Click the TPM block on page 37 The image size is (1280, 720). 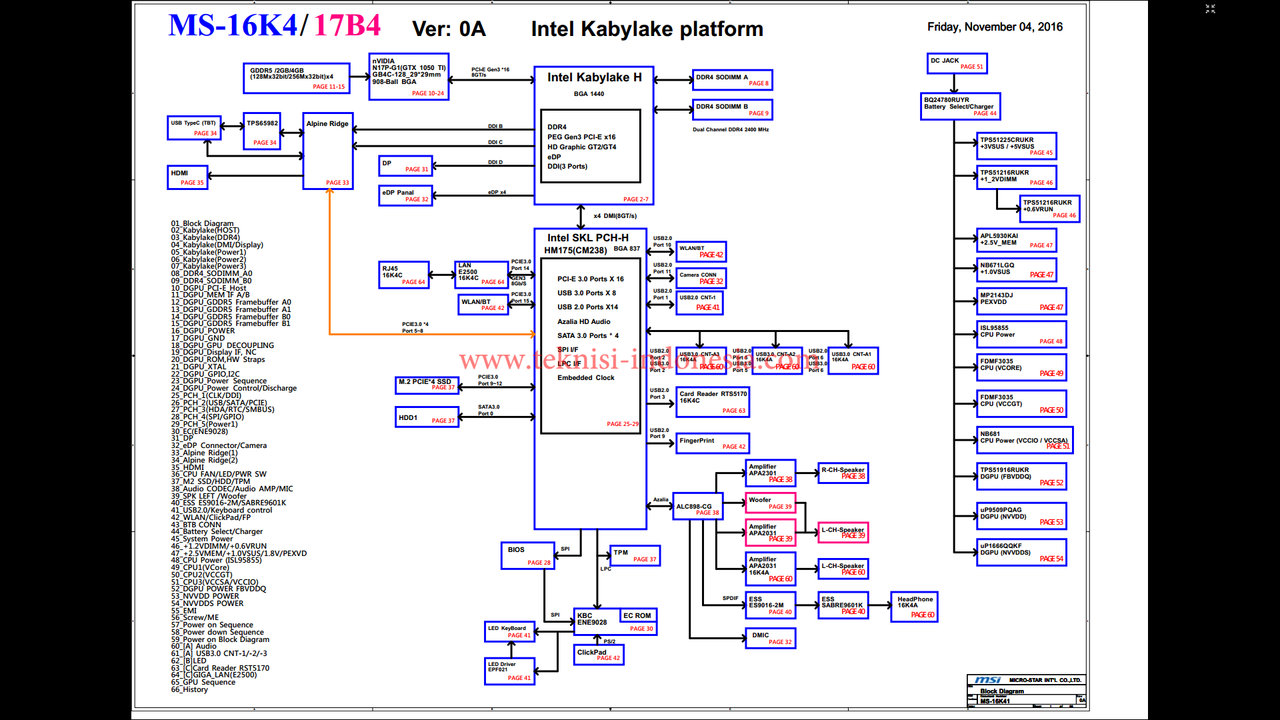[x=635, y=555]
